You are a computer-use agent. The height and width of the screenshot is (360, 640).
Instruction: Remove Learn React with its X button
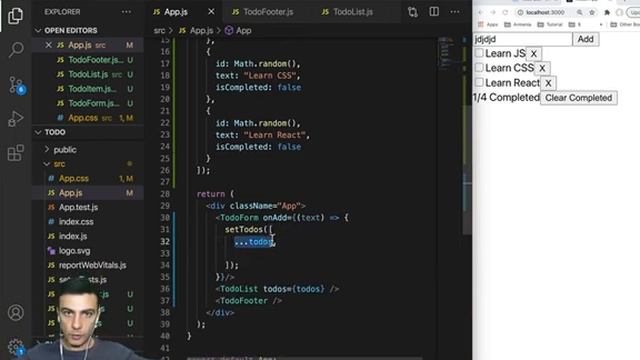(548, 83)
